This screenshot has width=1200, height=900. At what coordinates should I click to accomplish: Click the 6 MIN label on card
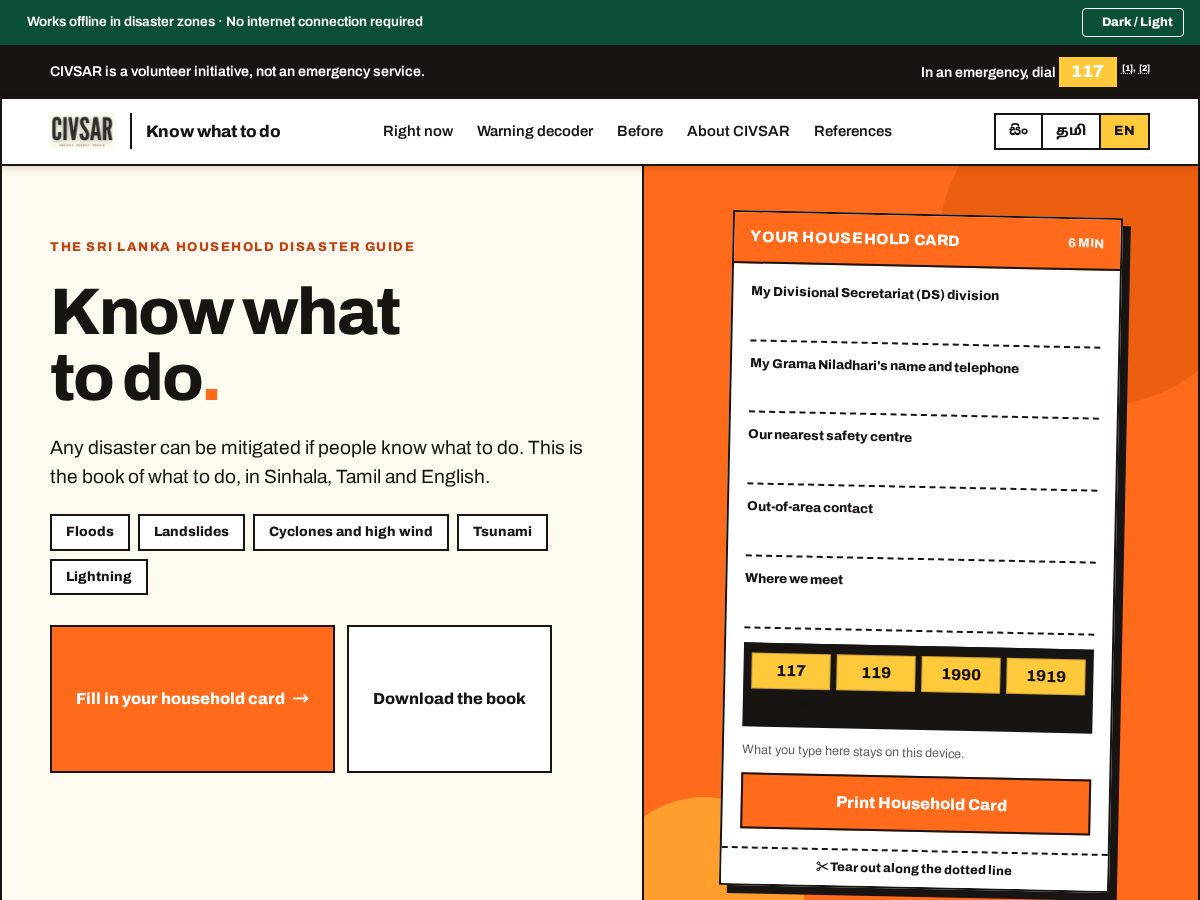tap(1086, 243)
